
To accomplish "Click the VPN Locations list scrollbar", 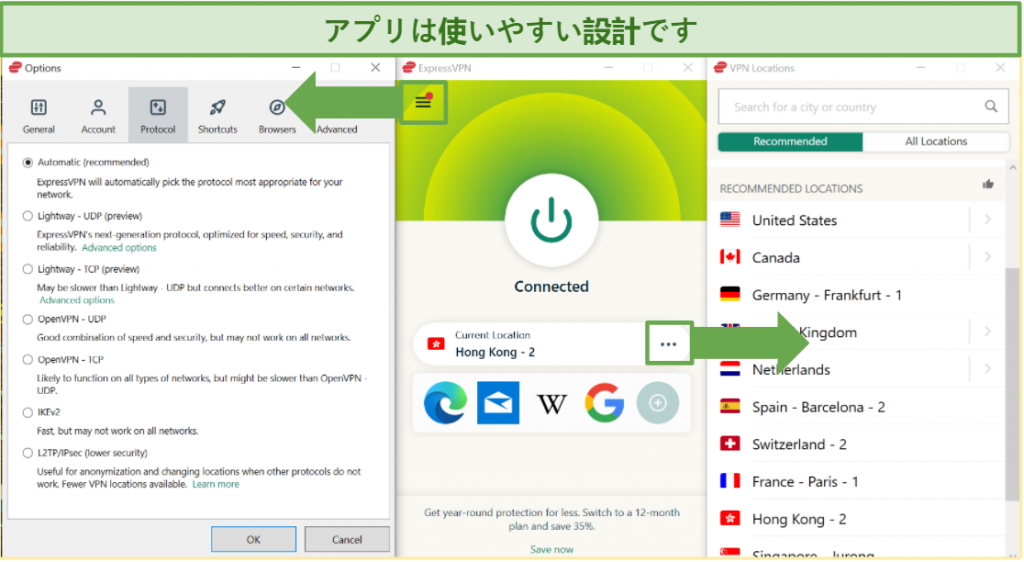I will click(1012, 384).
